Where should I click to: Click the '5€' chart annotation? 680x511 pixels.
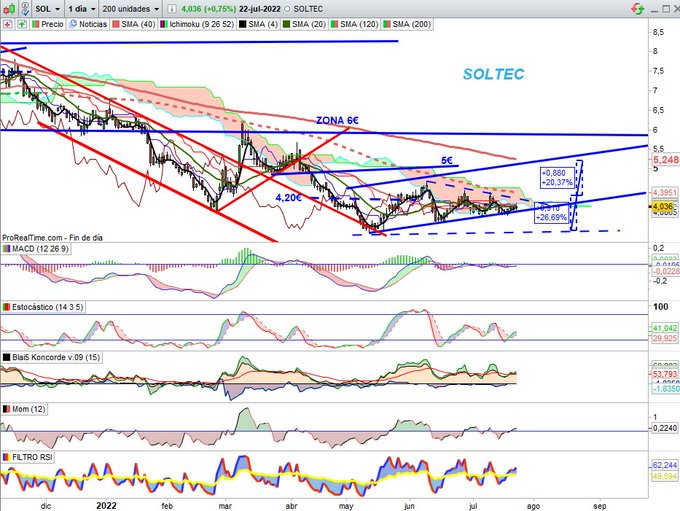(447, 161)
